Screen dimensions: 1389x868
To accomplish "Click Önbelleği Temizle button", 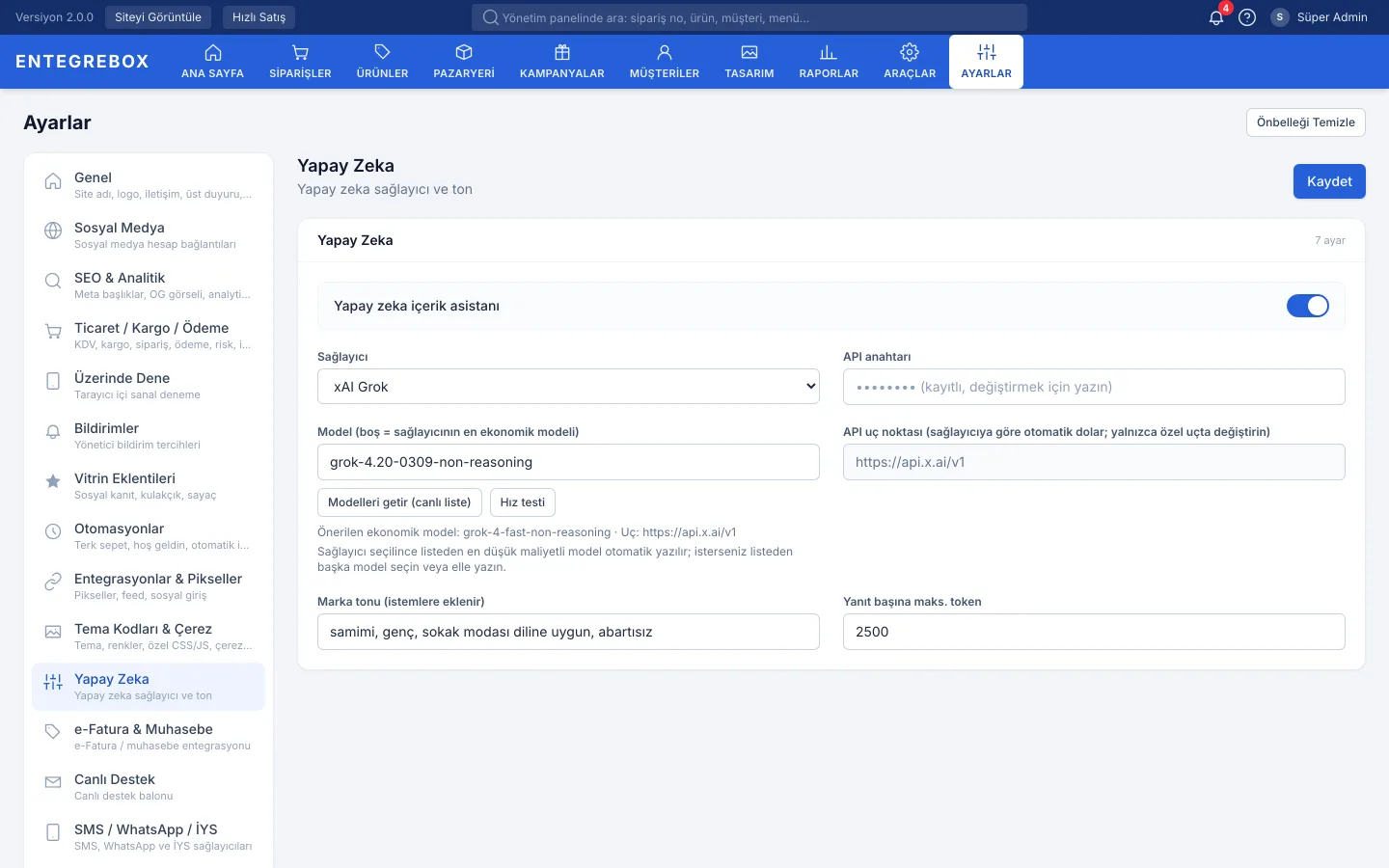I will point(1305,122).
